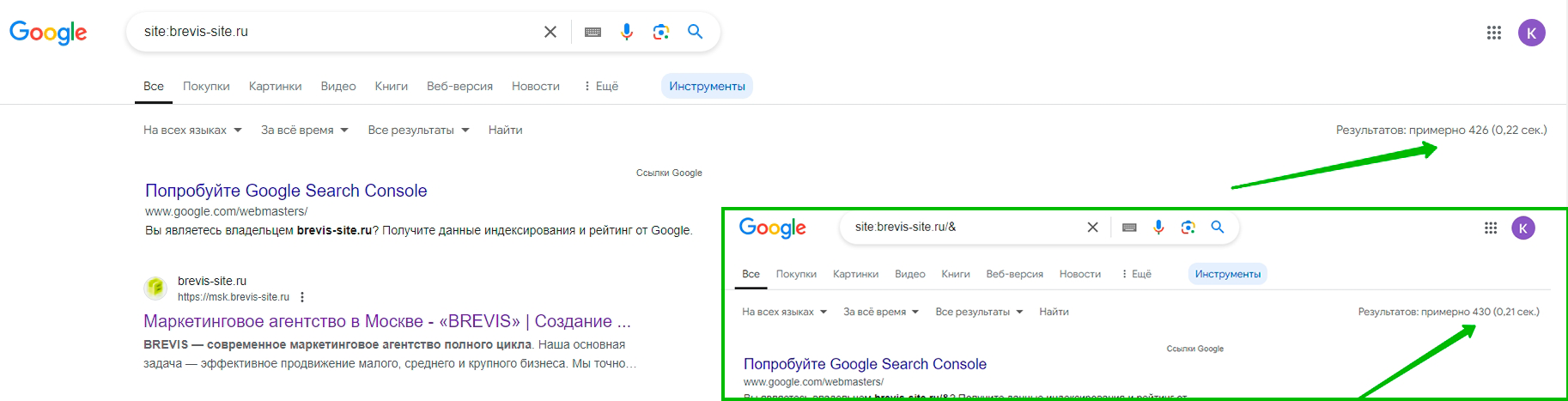Switch to the Новости tab
Screen dimensions: 1568x401
pyautogui.click(x=536, y=87)
